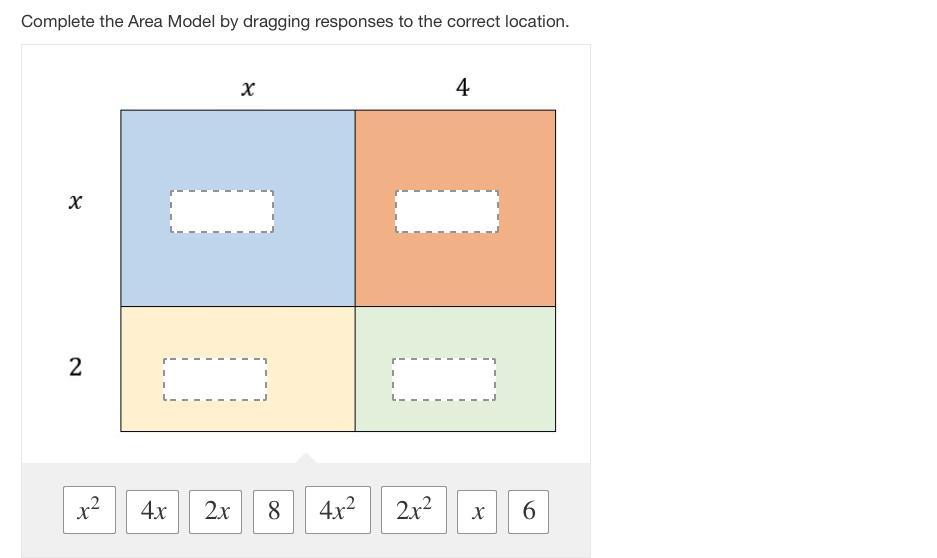Screen dimensions: 937x558
Task: Pick the 2x answer tile
Action: coord(216,511)
